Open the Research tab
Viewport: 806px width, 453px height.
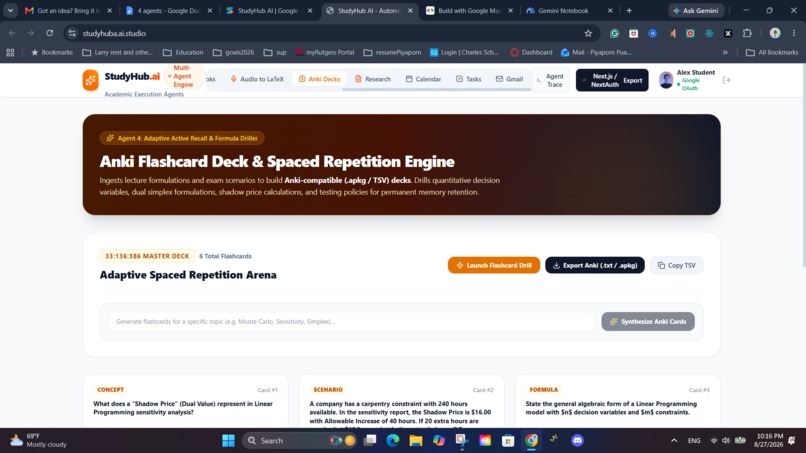click(373, 79)
